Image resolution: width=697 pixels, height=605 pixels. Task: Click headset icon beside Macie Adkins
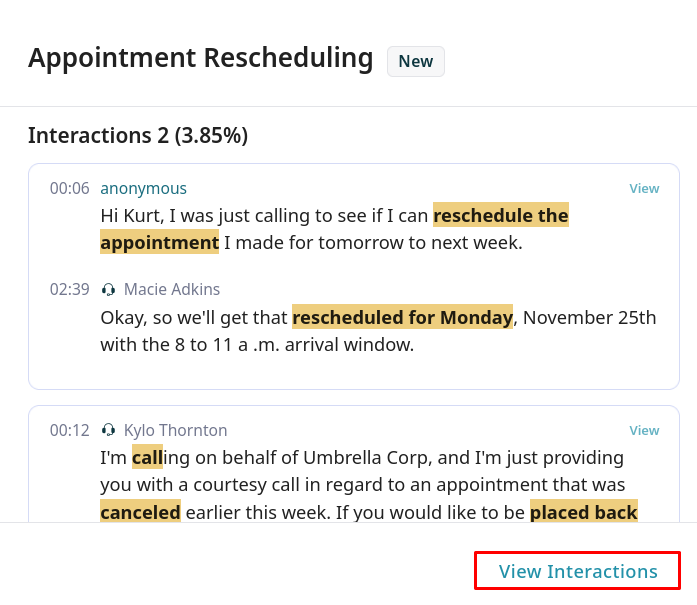tap(109, 290)
